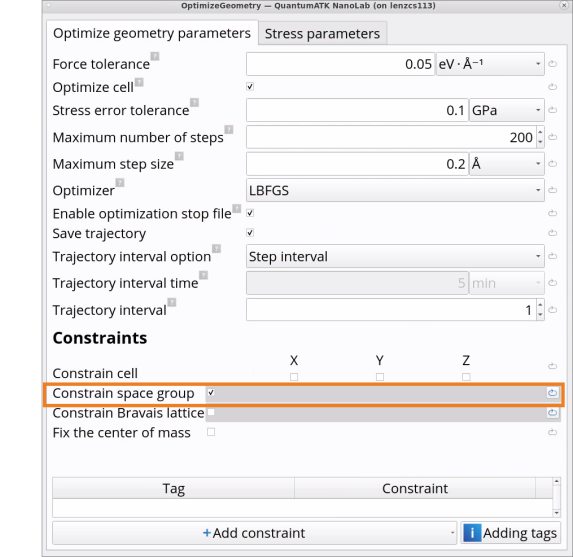Viewport: 573px width, 557px height.
Task: Show help for Maximum number of steps
Action: pos(229,129)
